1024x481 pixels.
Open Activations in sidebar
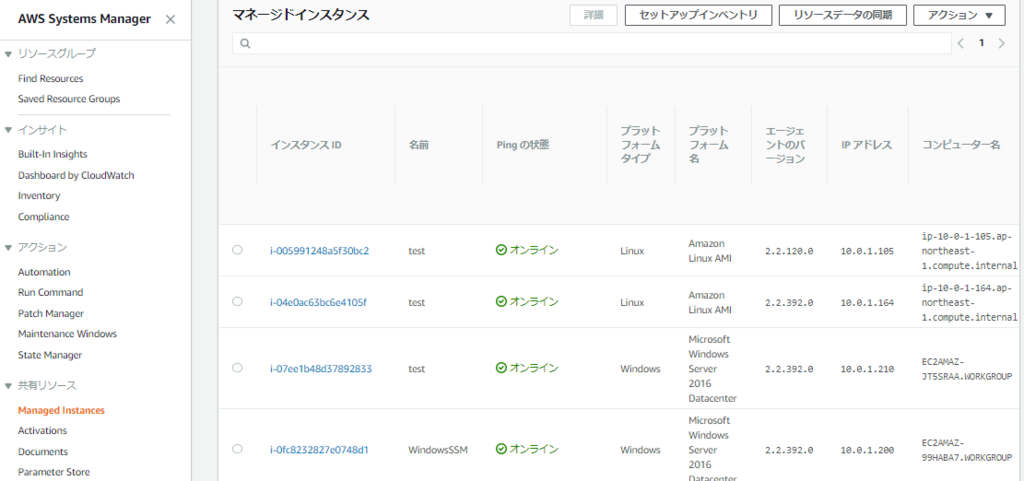click(42, 430)
